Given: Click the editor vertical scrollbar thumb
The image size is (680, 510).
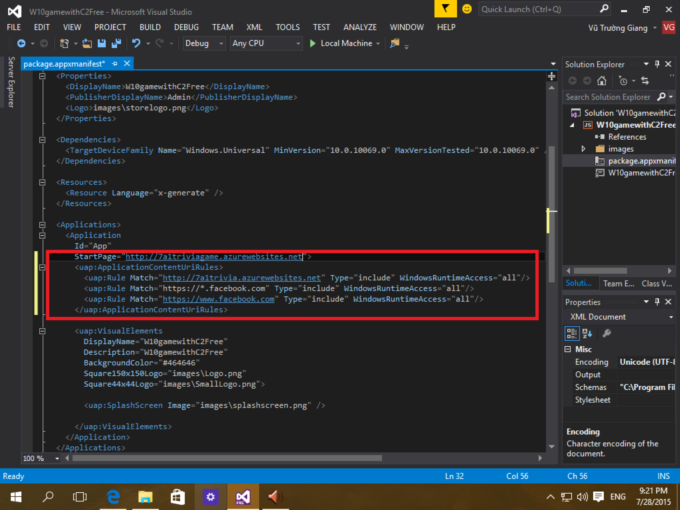Looking at the screenshot, I should click(552, 214).
